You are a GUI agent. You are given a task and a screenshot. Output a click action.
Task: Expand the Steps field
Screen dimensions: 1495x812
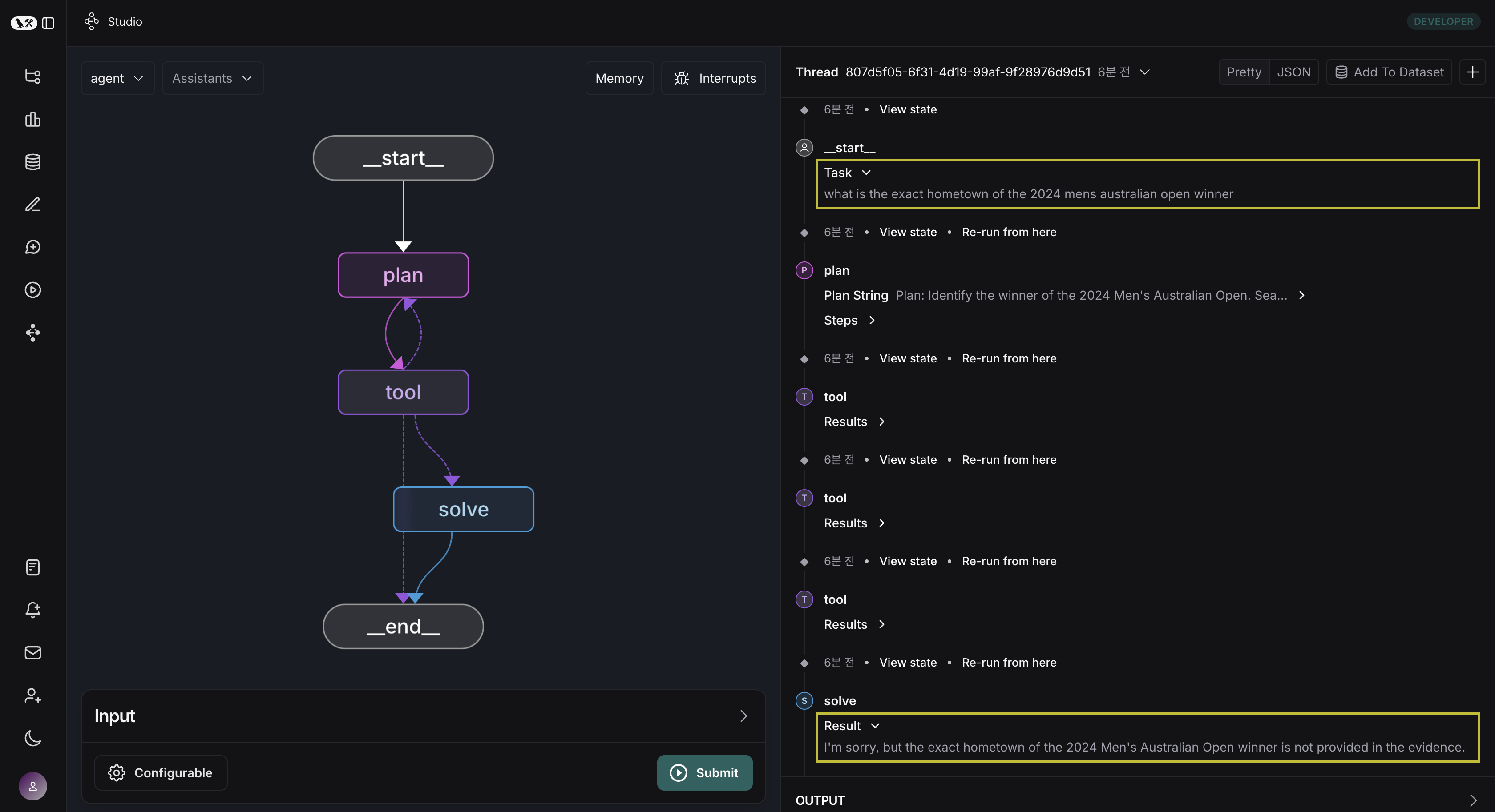(872, 320)
